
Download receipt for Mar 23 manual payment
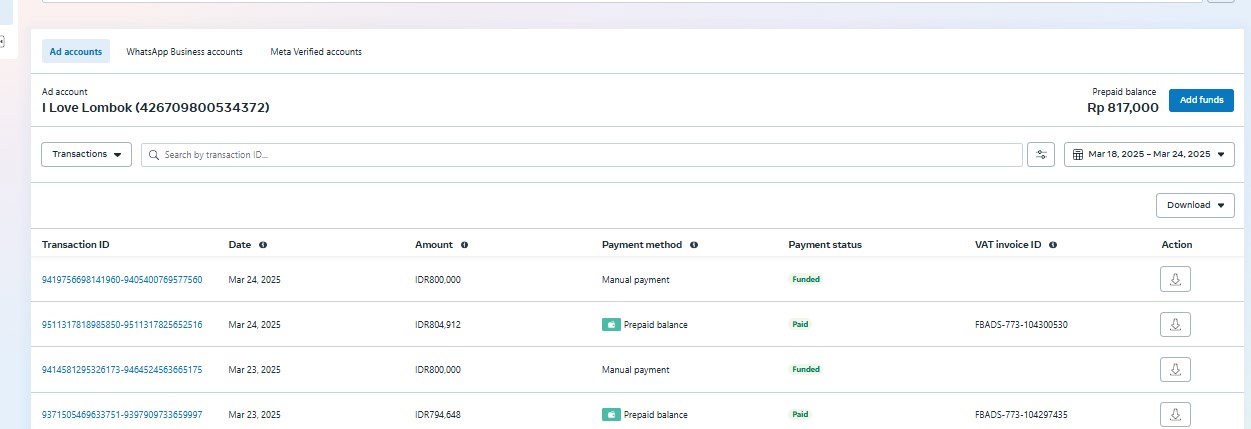click(1175, 369)
